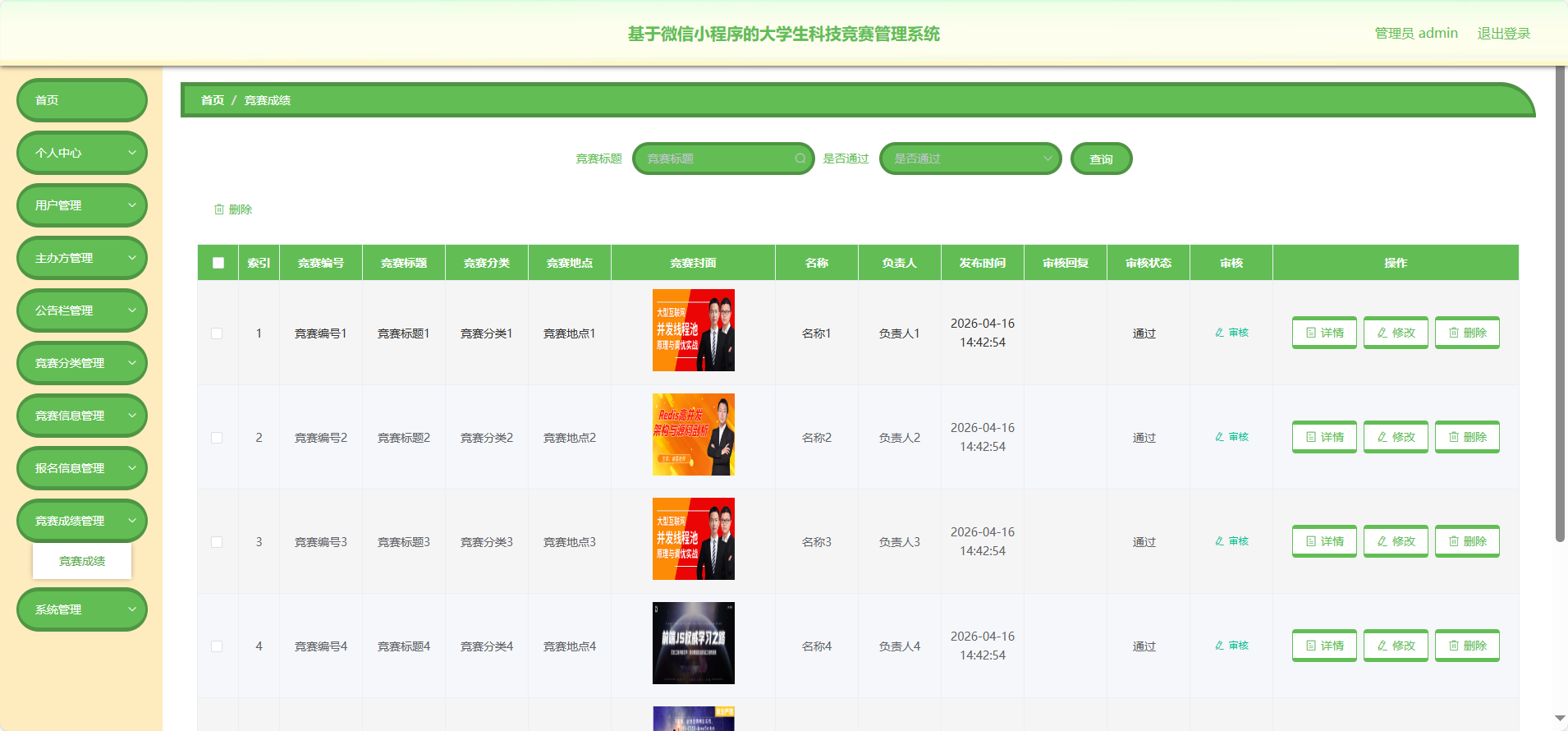Open cover thumbnail for 竞赛标题3

click(694, 539)
